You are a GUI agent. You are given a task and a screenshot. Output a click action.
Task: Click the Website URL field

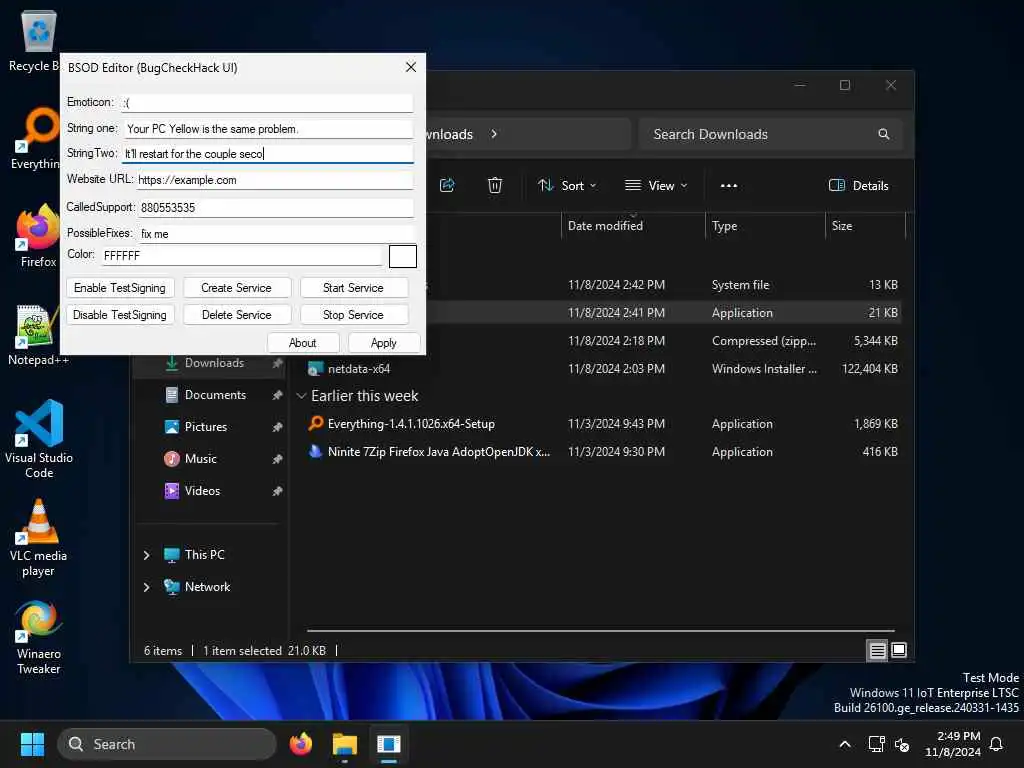[274, 180]
